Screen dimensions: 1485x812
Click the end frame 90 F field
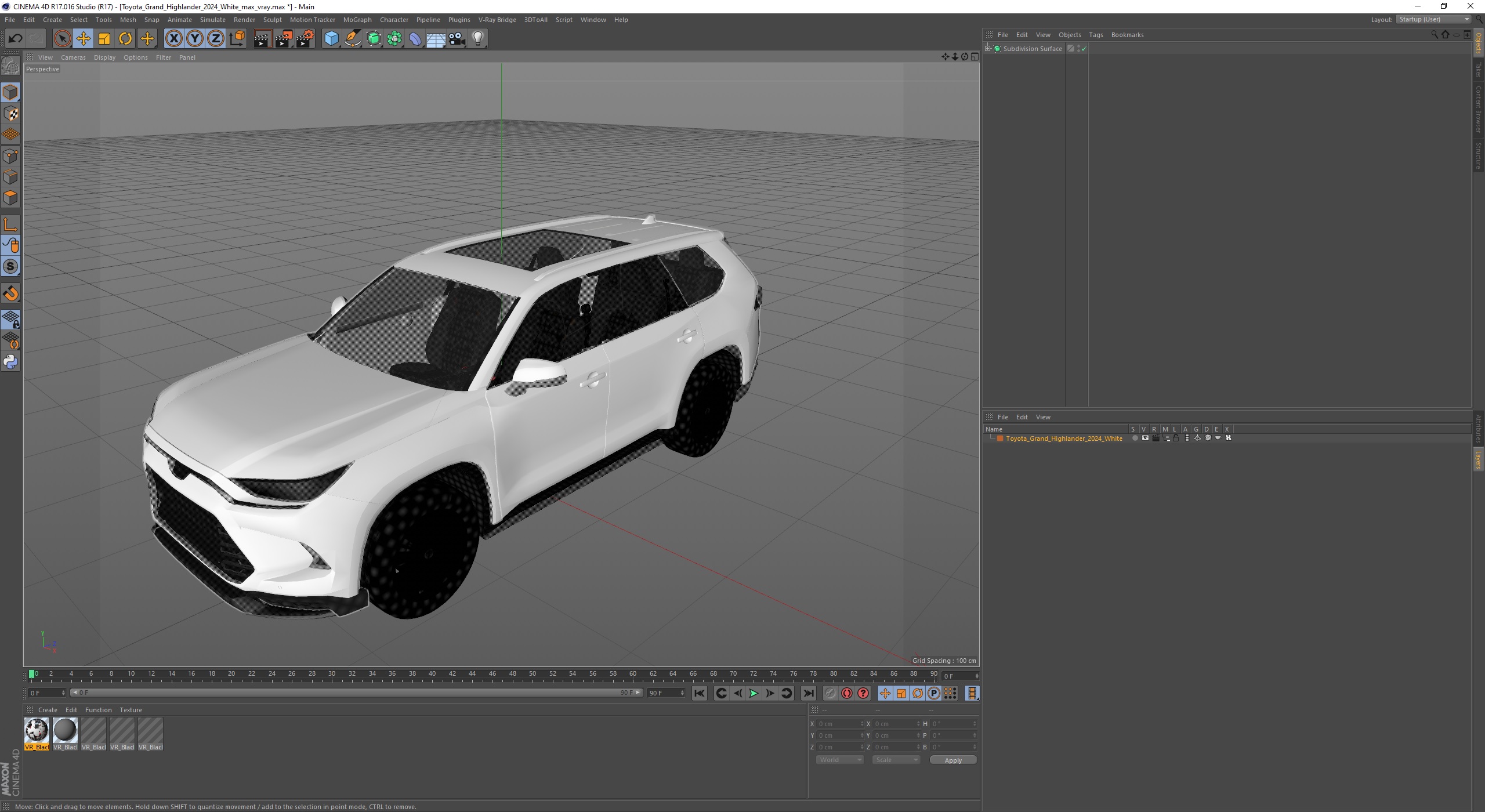(x=666, y=693)
